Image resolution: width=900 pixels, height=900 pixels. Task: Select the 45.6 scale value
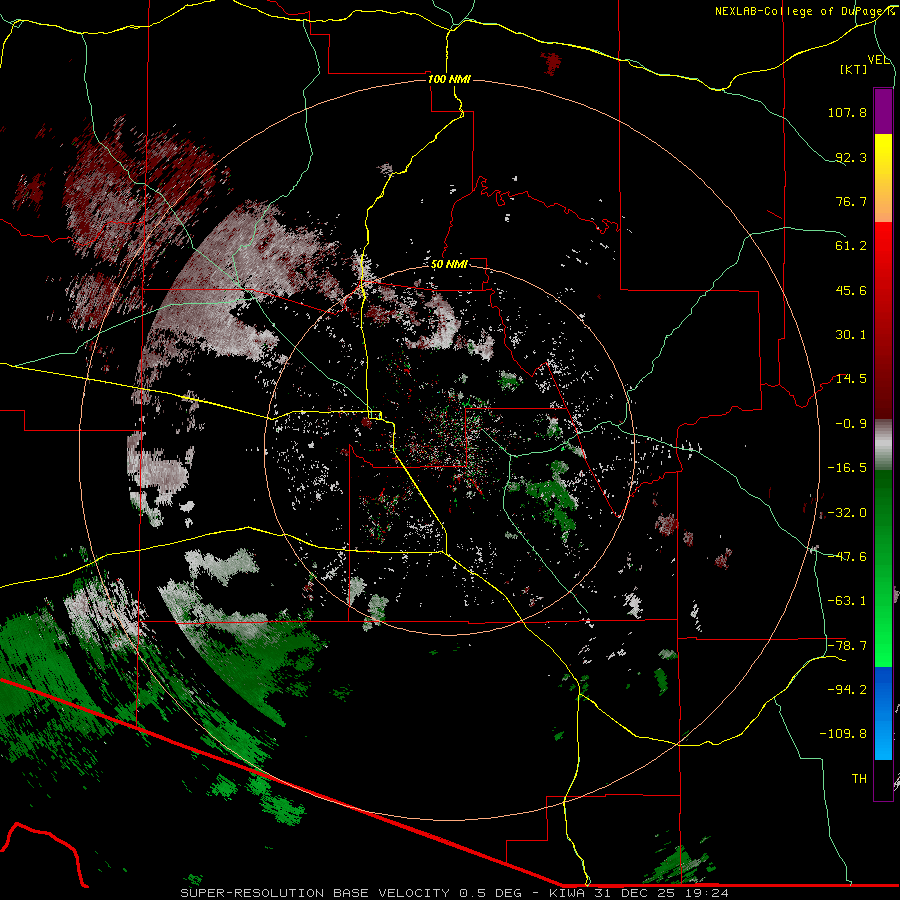[851, 290]
